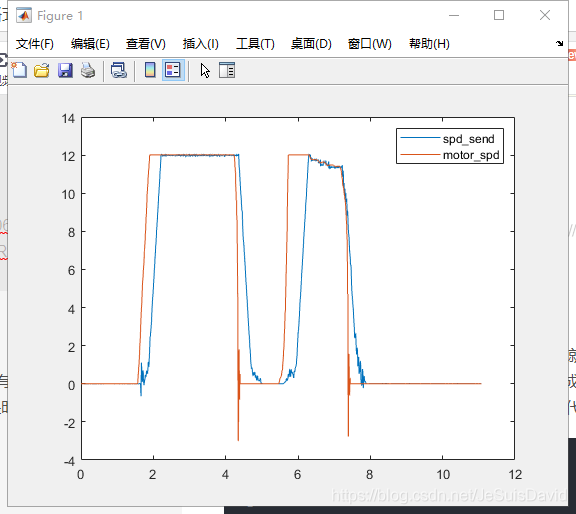Click x-axis tick label 12
Viewport: 576px width, 514px height.
(515, 475)
